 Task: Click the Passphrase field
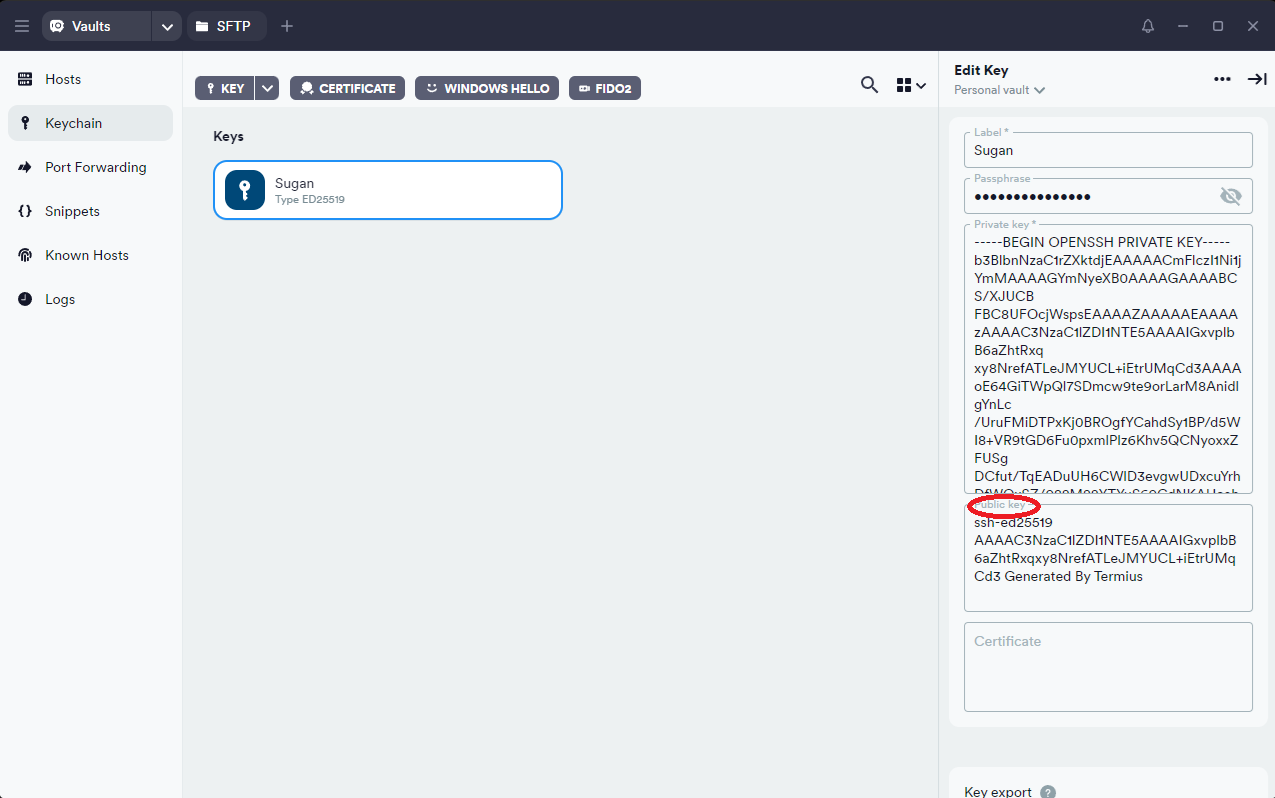coord(1108,196)
